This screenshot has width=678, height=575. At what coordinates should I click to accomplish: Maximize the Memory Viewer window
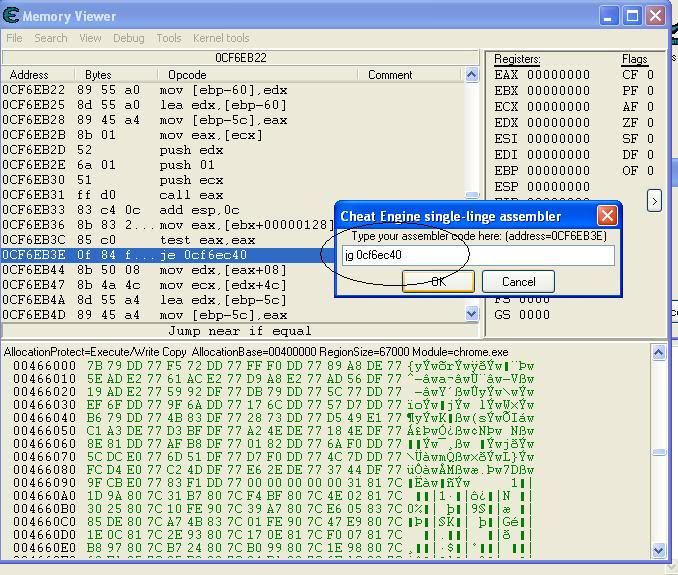(632, 16)
